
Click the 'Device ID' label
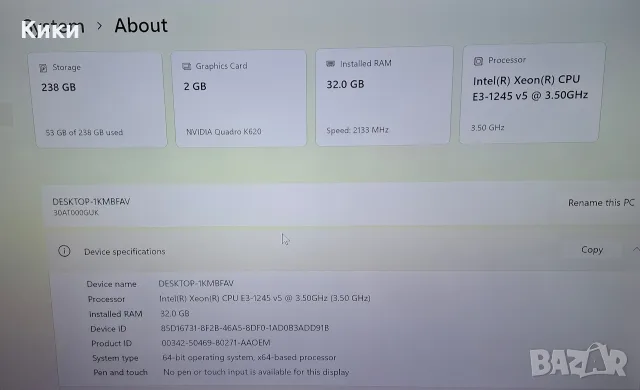coord(108,329)
